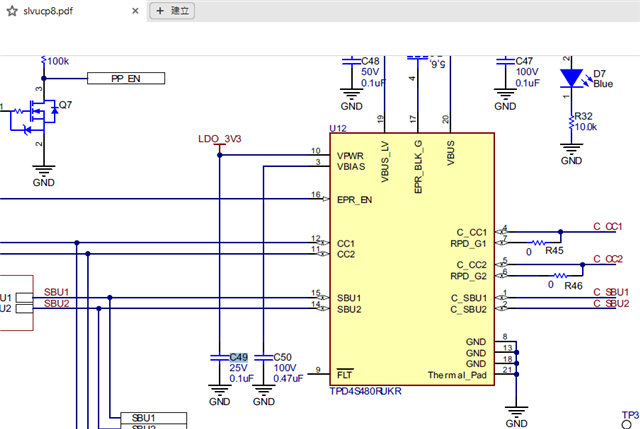The image size is (640, 429).
Task: Click the U12 designator text
Action: pos(338,128)
